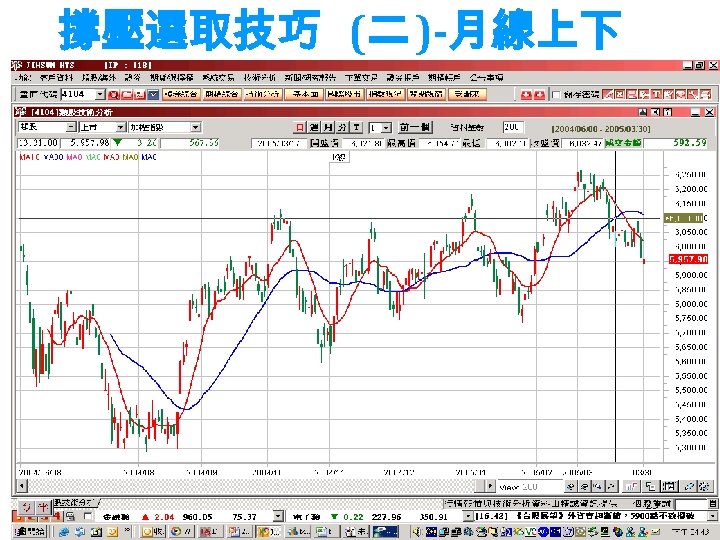Click the speaker volume icon in system tray
Image resolution: width=720 pixels, height=540 pixels.
(418, 532)
